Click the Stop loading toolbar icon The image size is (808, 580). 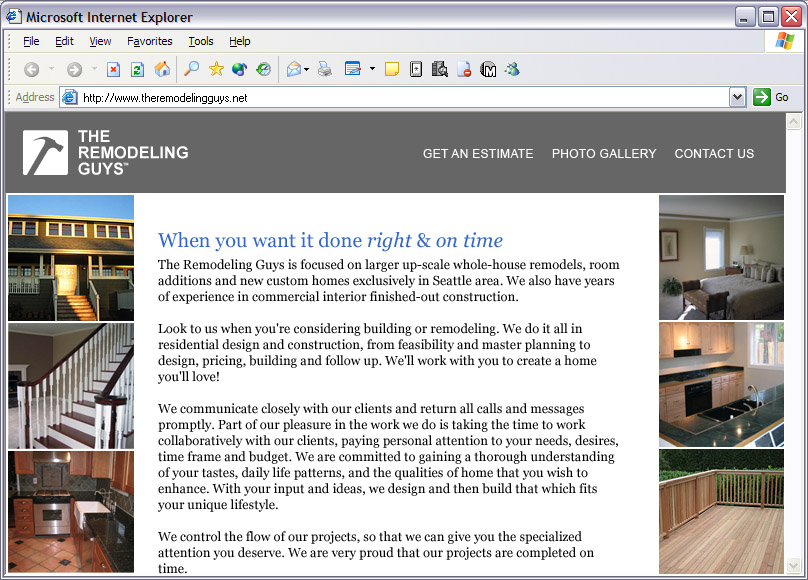point(113,70)
